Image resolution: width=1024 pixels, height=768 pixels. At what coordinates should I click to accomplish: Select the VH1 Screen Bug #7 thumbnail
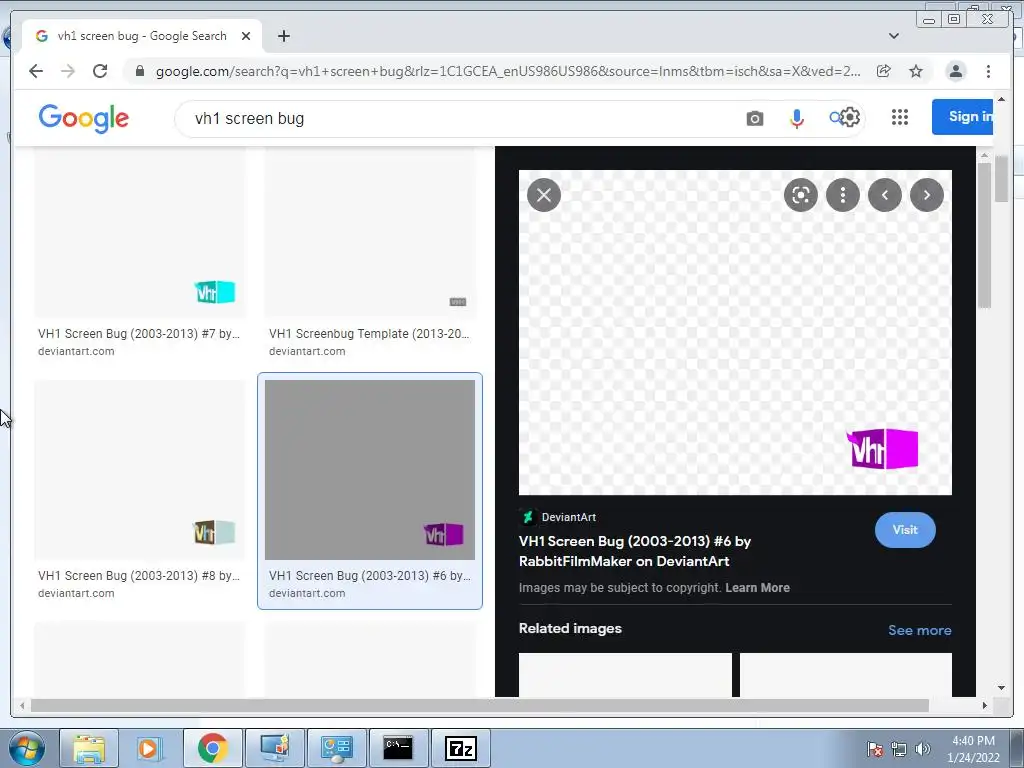(140, 232)
